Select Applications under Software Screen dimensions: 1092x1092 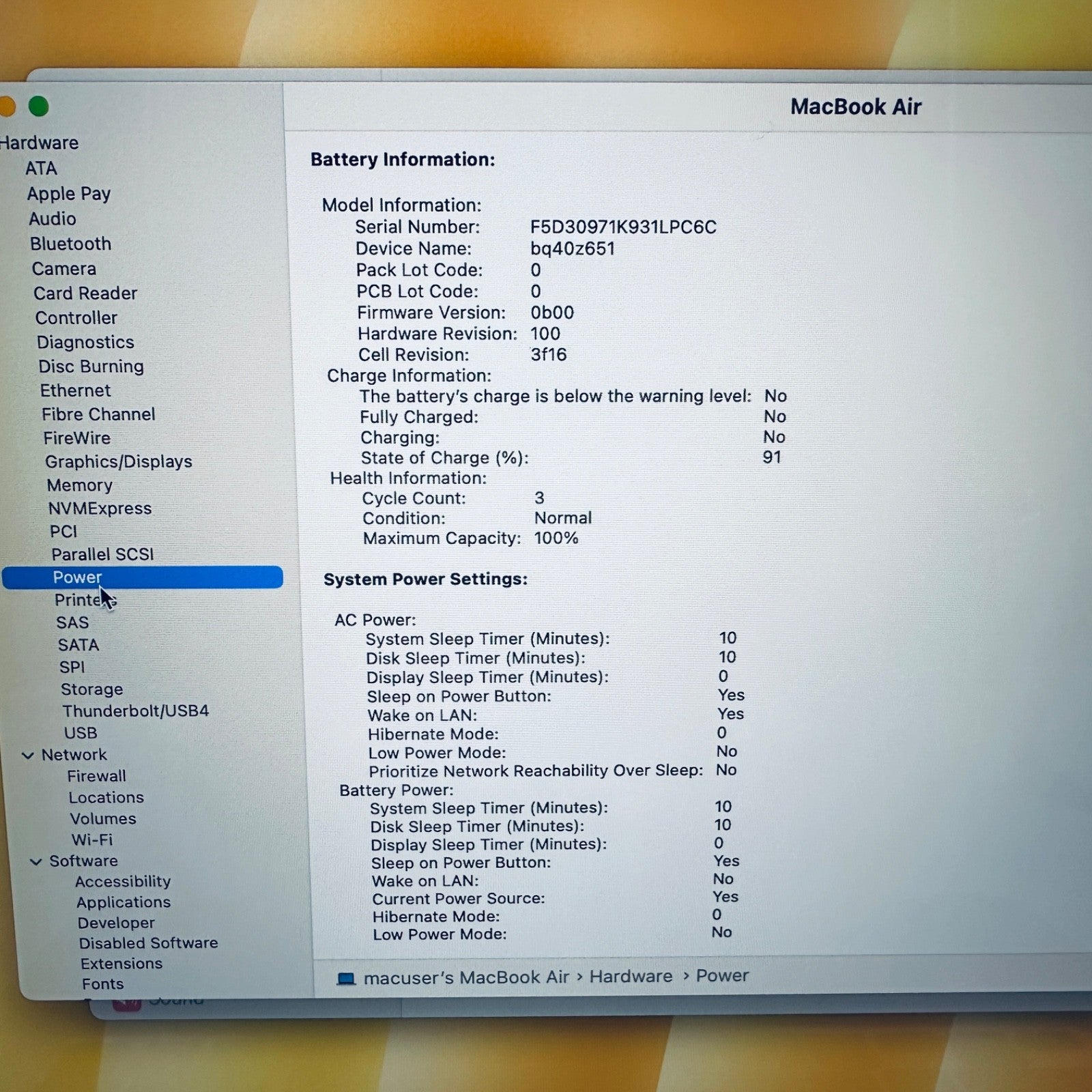click(x=124, y=902)
